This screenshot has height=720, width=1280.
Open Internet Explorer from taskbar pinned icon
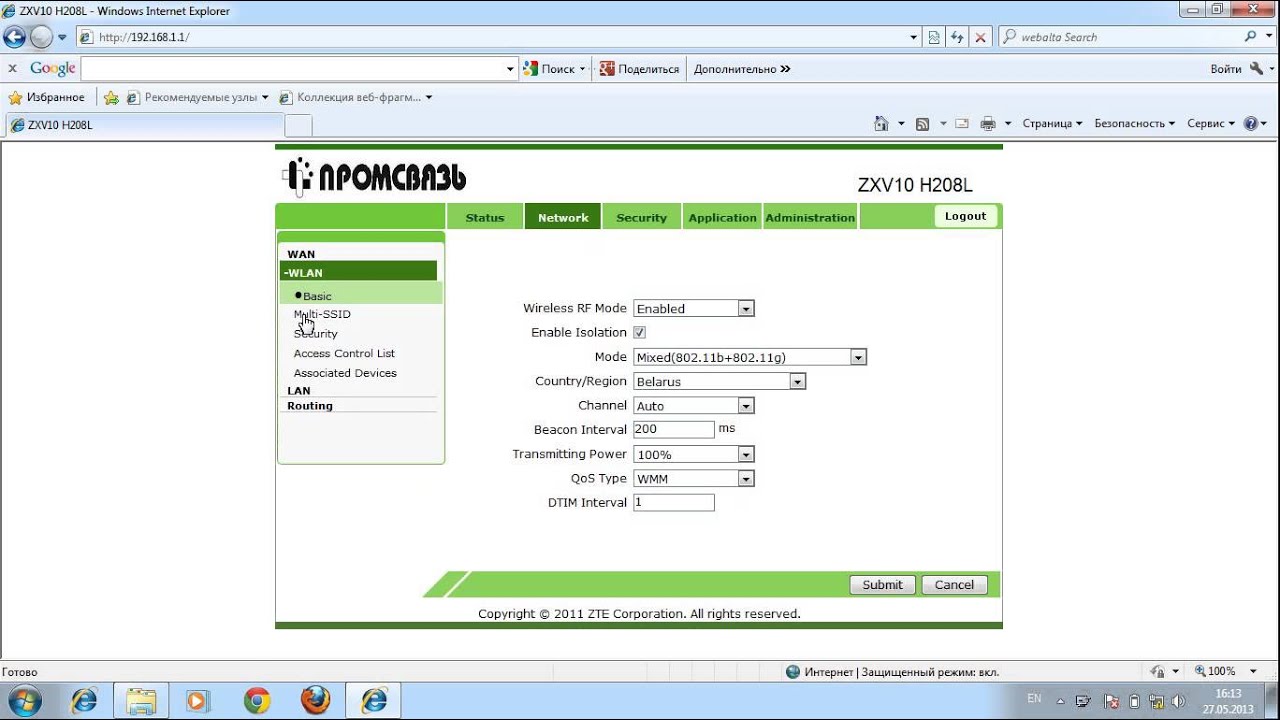point(84,700)
